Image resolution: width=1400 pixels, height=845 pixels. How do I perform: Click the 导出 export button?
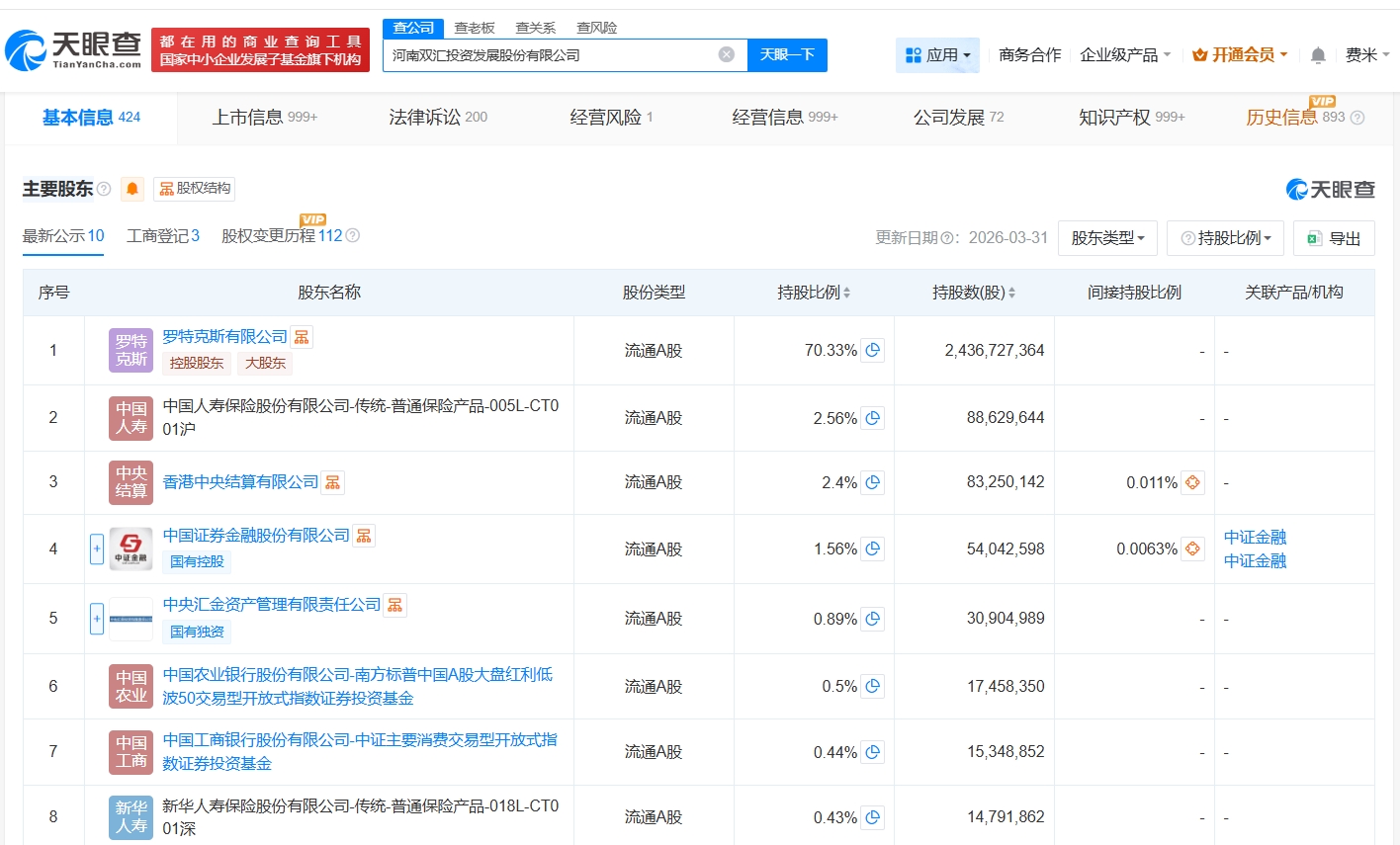point(1334,238)
